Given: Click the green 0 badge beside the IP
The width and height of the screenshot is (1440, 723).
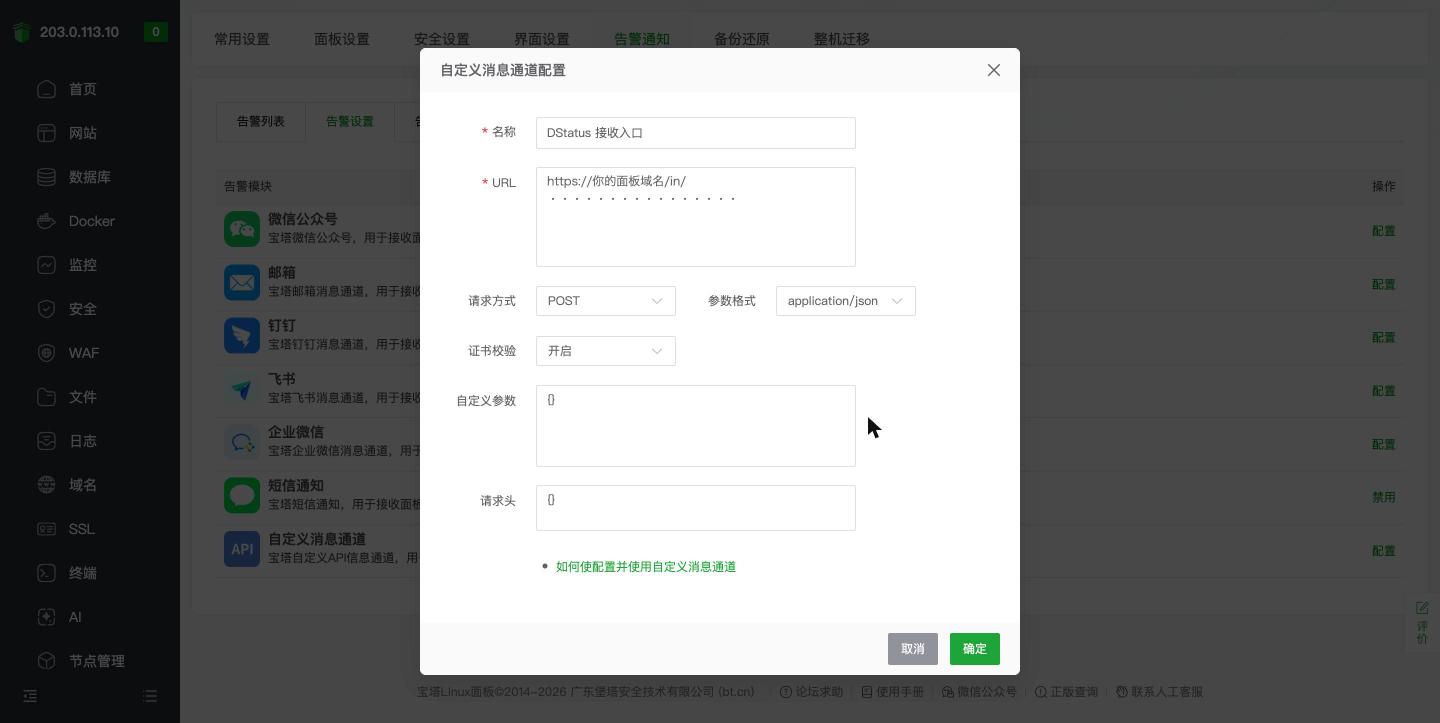Looking at the screenshot, I should 155,32.
